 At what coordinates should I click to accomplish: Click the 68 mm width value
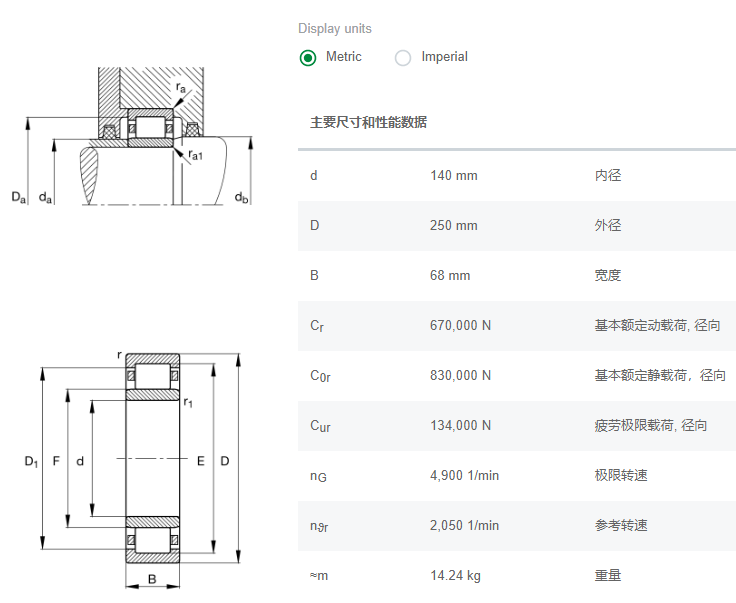click(x=450, y=276)
